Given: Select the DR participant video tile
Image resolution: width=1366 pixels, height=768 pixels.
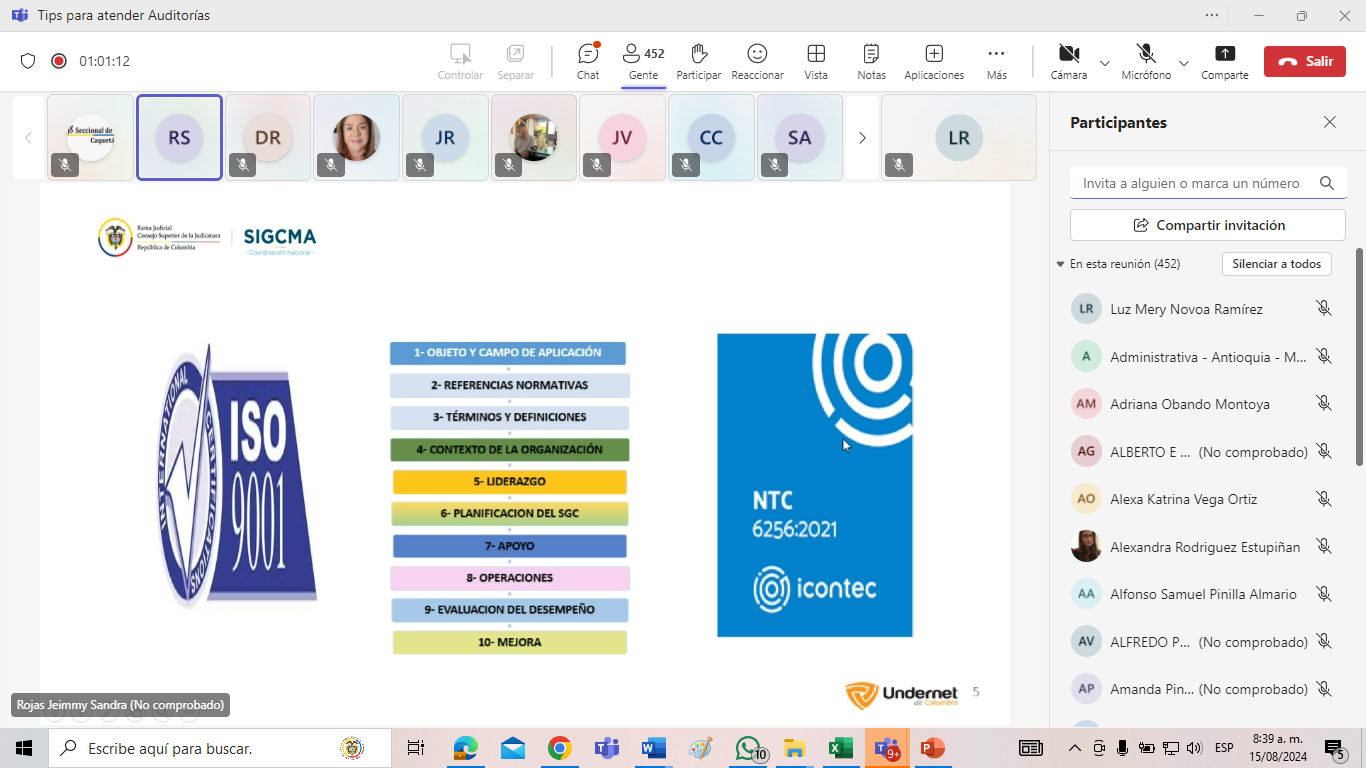Looking at the screenshot, I should coord(268,138).
